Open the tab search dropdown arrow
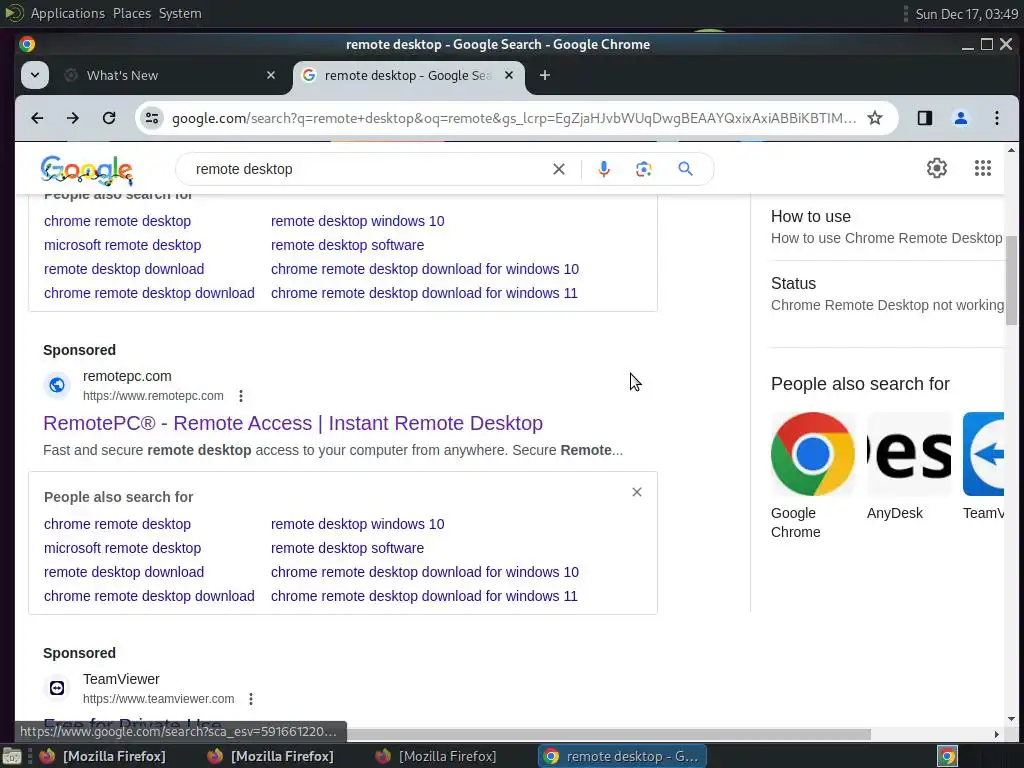This screenshot has height=768, width=1024. pyautogui.click(x=35, y=75)
